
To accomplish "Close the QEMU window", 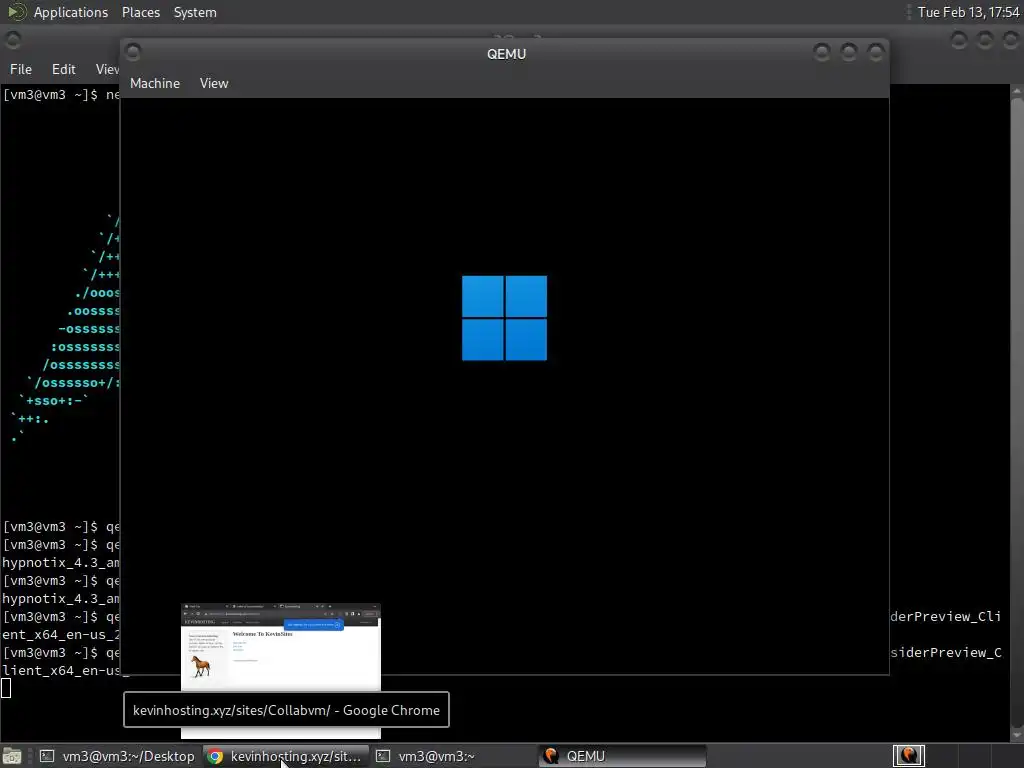I will 875,52.
